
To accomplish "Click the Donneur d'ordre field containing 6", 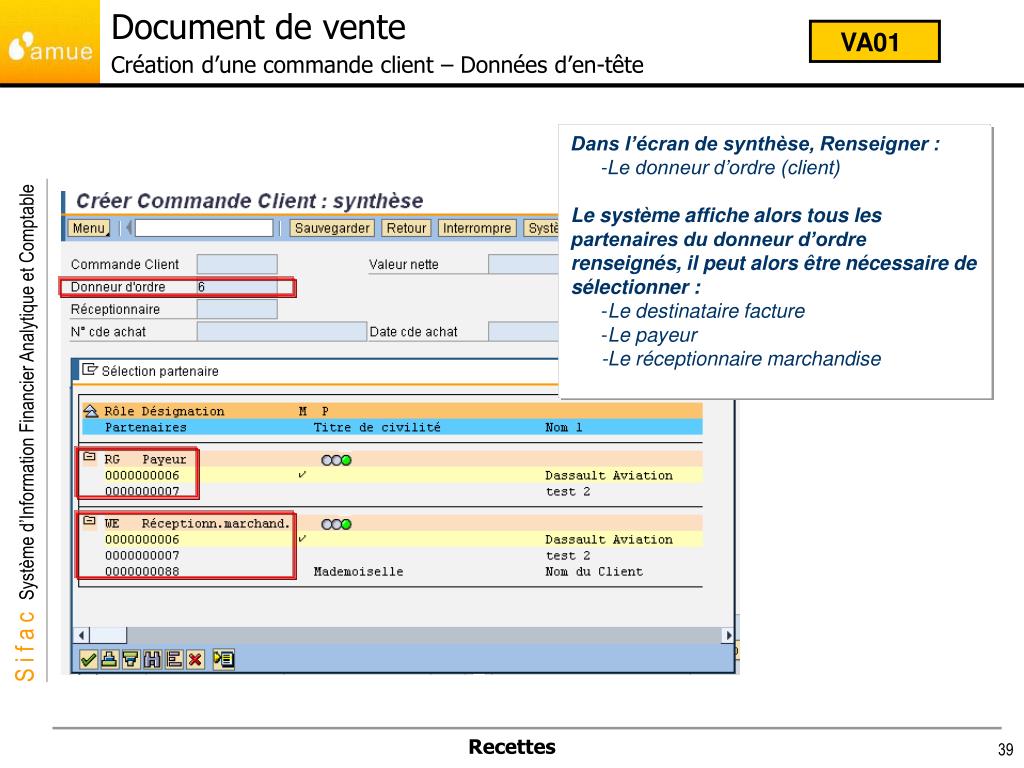I will click(x=237, y=287).
